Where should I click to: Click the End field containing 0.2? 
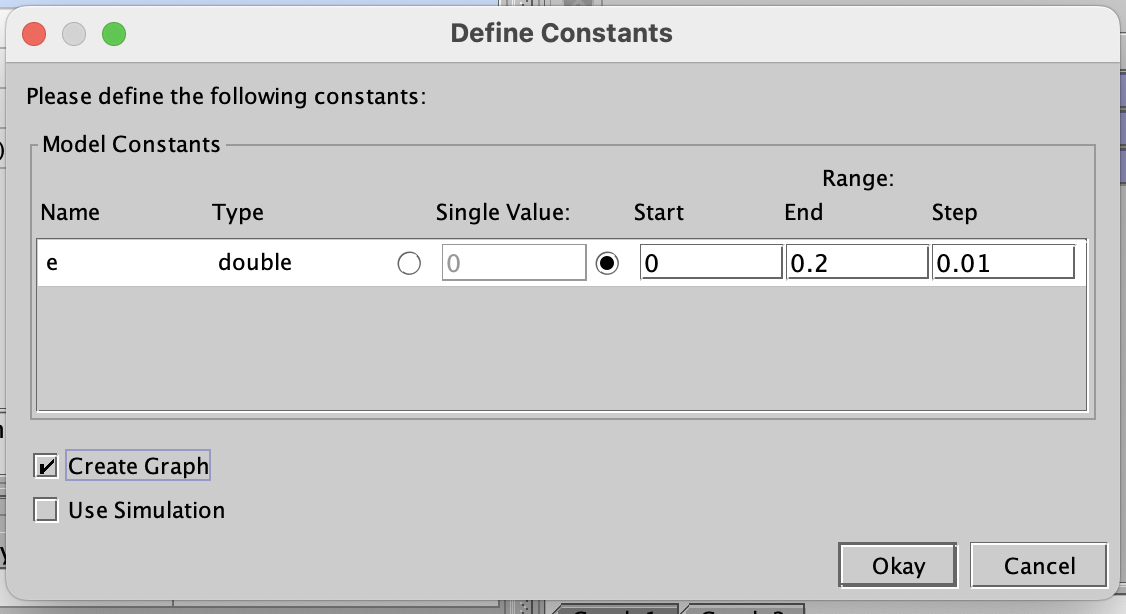[857, 263]
